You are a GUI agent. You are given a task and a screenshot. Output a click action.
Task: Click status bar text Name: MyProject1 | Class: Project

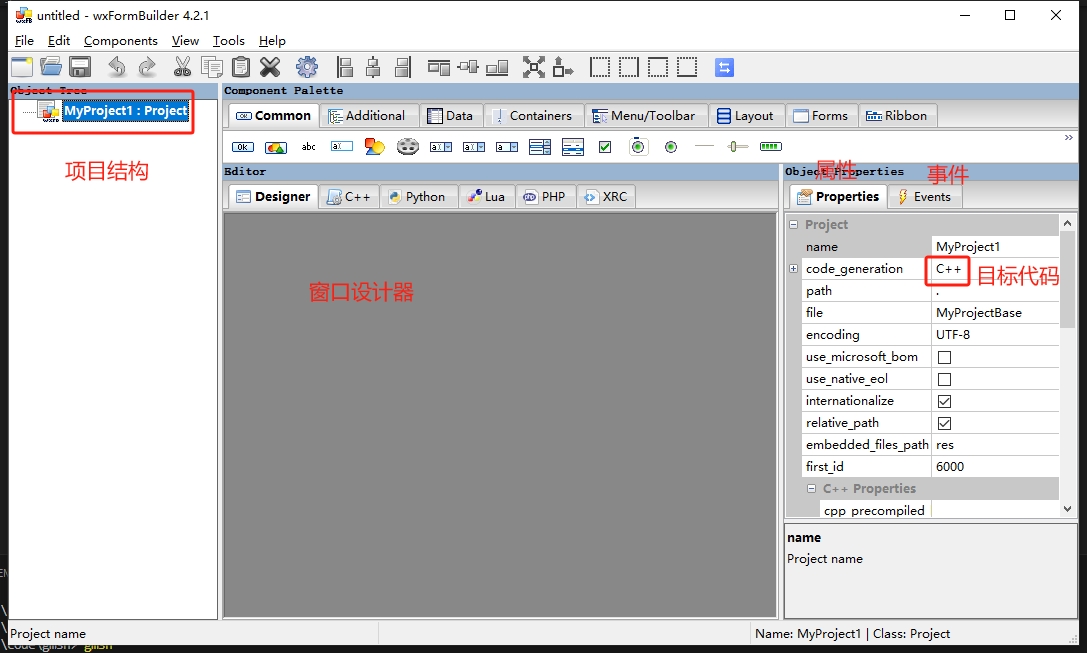tap(852, 634)
